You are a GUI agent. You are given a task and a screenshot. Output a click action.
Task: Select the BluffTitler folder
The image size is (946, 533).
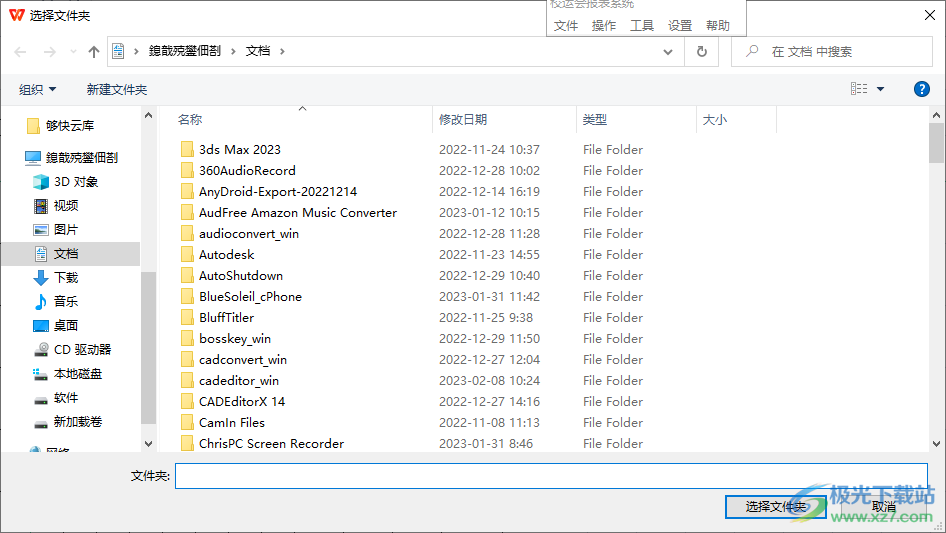[226, 318]
